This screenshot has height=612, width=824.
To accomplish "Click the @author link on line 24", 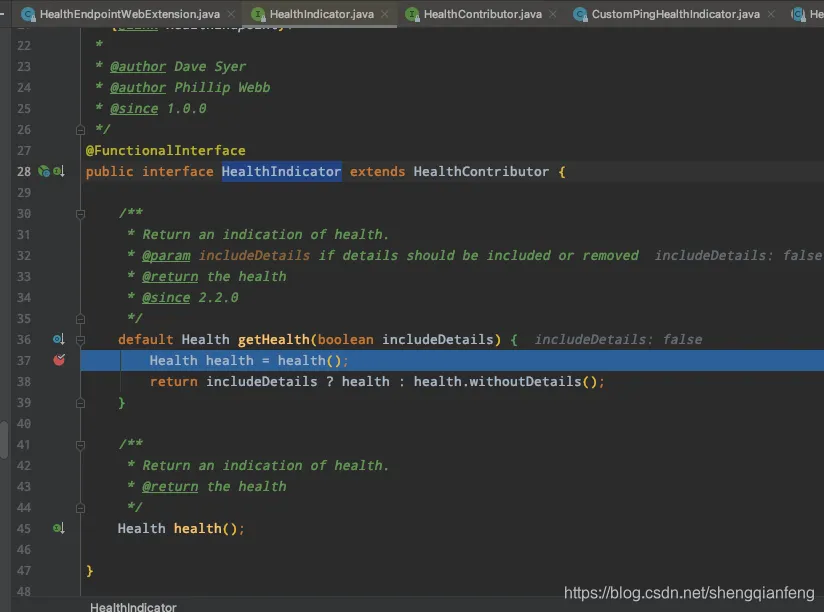I will 138,88.
